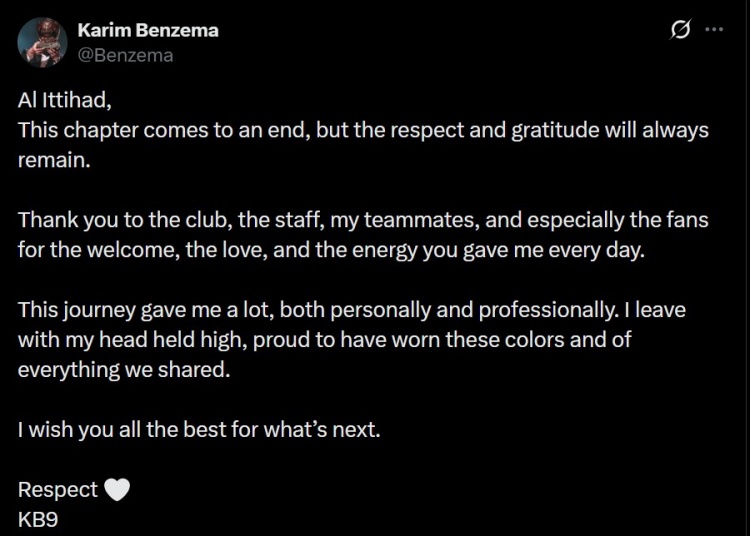Screen dimensions: 750x536
Task: Click 'I wish you all the best' line
Action: click(120, 431)
